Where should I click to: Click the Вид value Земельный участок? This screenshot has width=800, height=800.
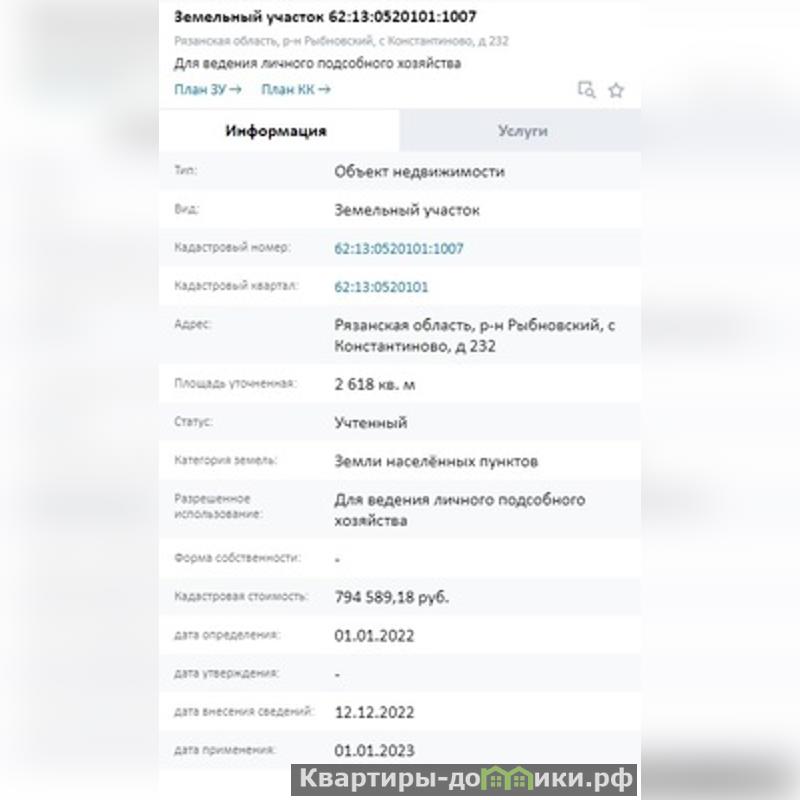(407, 211)
